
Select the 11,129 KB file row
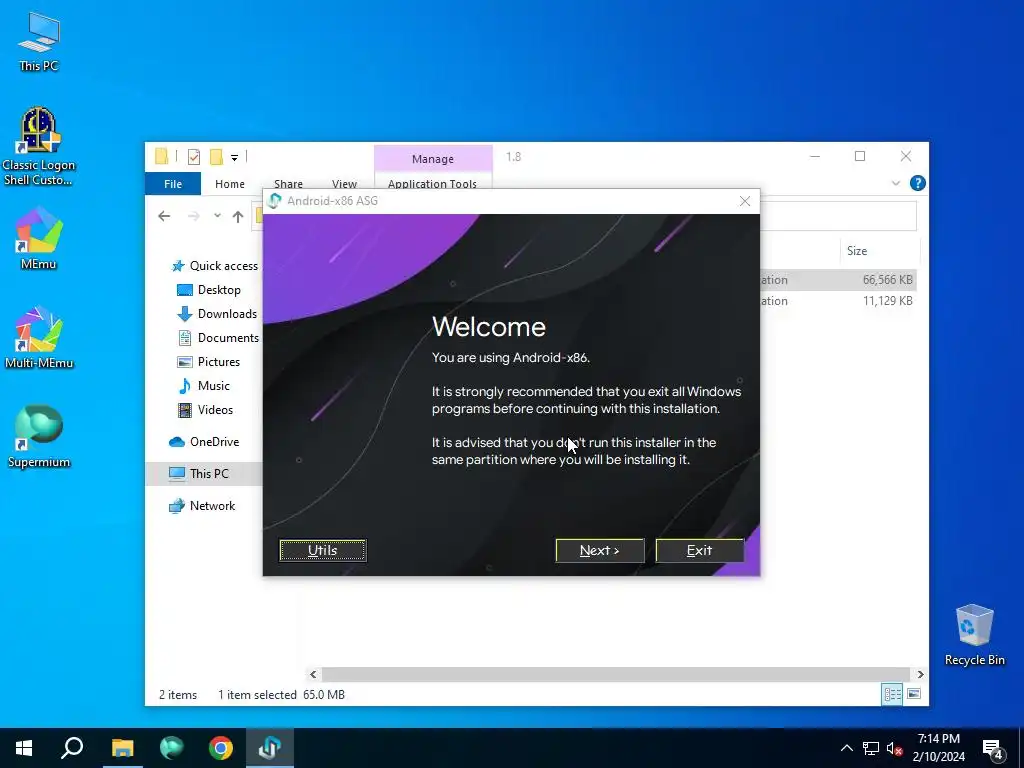pos(838,301)
